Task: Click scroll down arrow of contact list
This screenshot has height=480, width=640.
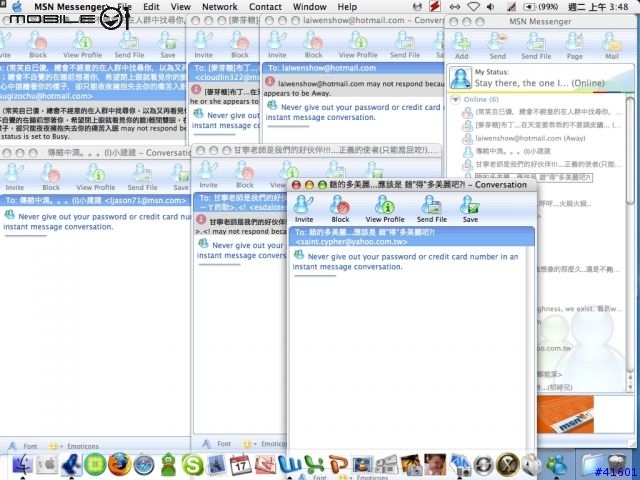Action: click(x=630, y=387)
